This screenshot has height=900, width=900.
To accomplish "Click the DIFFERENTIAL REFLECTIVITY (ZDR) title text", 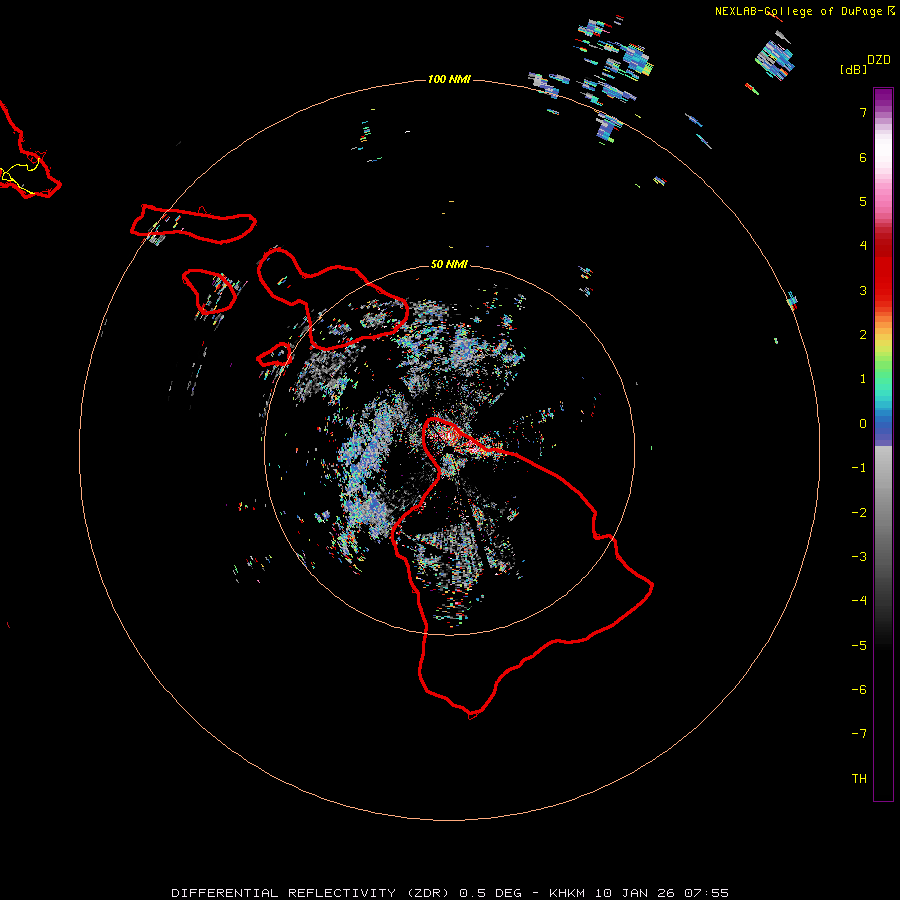I will click(311, 893).
